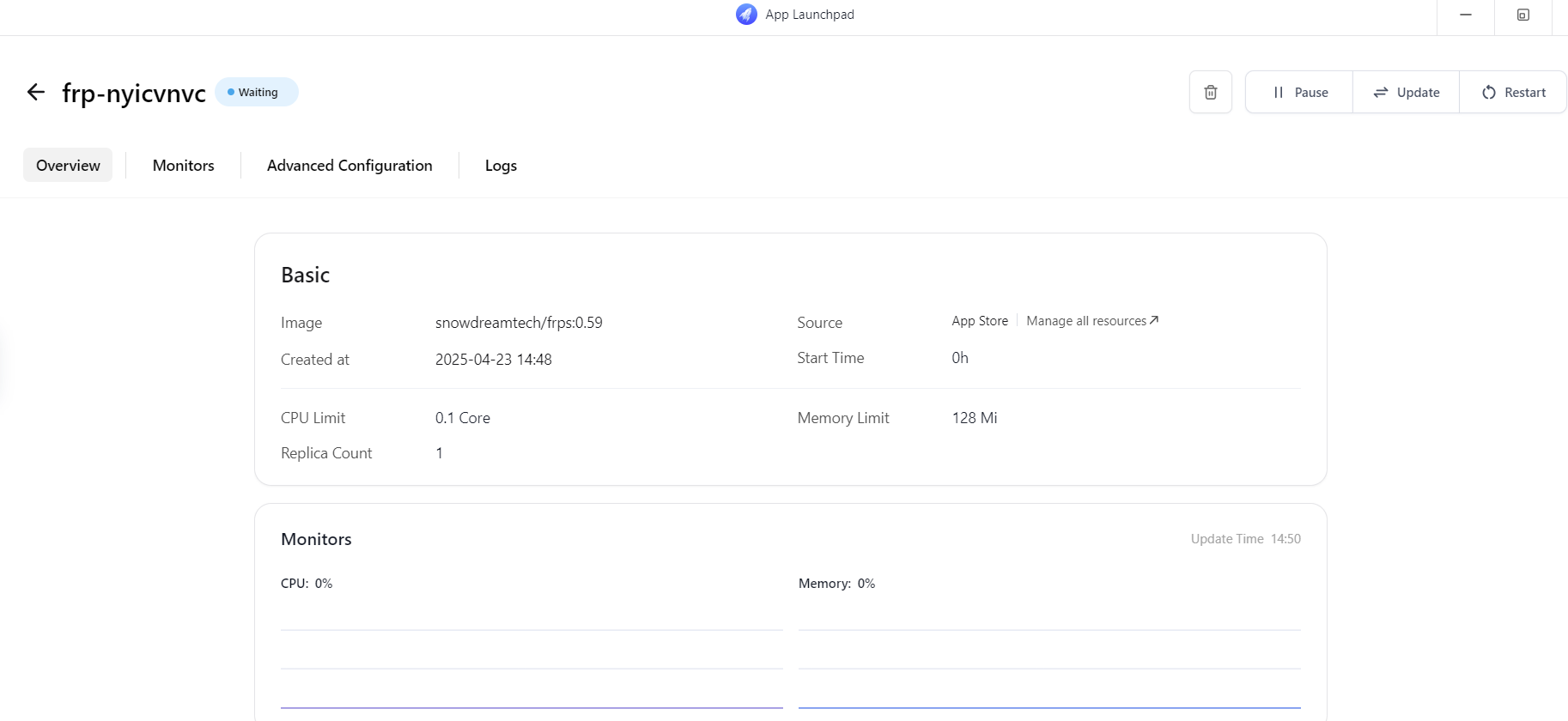Click the Waiting status badge

257,92
